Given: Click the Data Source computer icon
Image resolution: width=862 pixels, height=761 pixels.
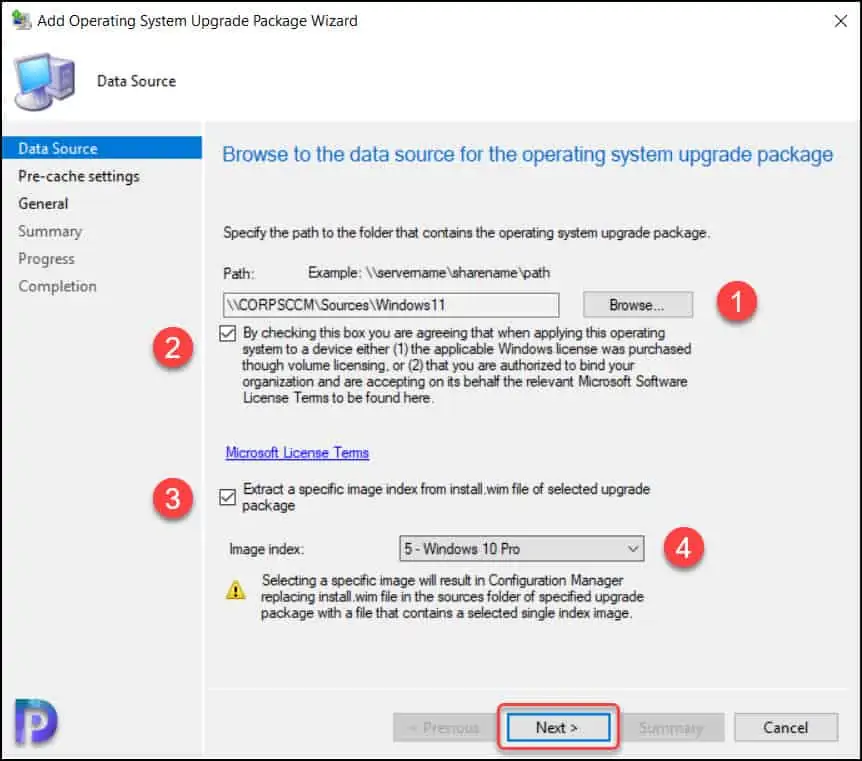Looking at the screenshot, I should click(x=44, y=81).
